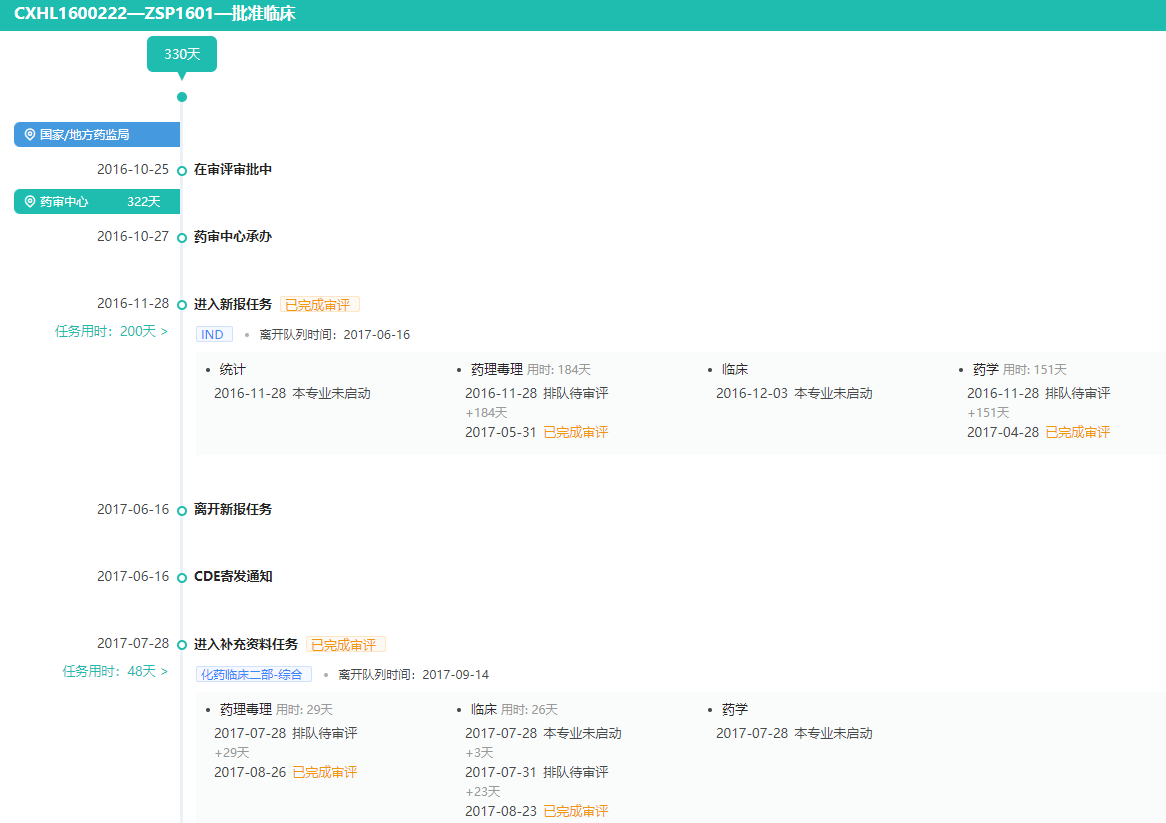Click the IND tag label
The width and height of the screenshot is (1166, 823).
[214, 335]
